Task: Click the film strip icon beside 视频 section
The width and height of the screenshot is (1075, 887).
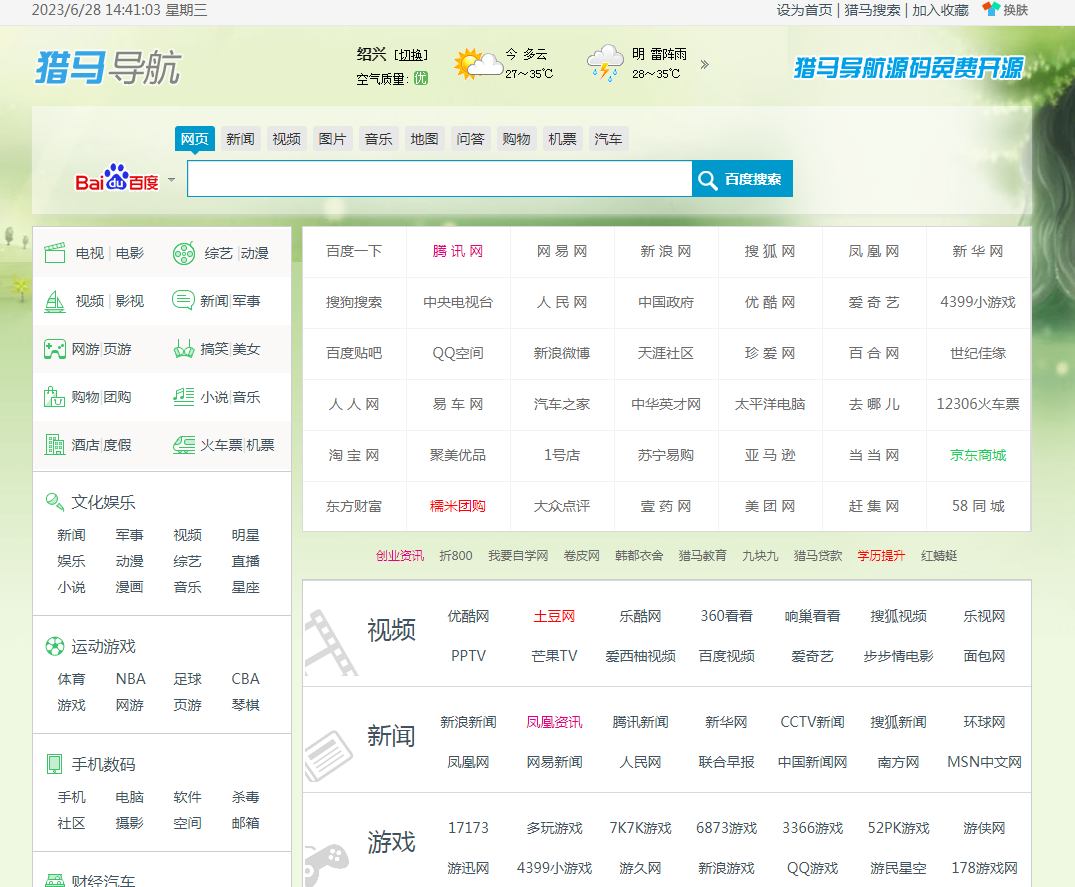Action: (331, 643)
